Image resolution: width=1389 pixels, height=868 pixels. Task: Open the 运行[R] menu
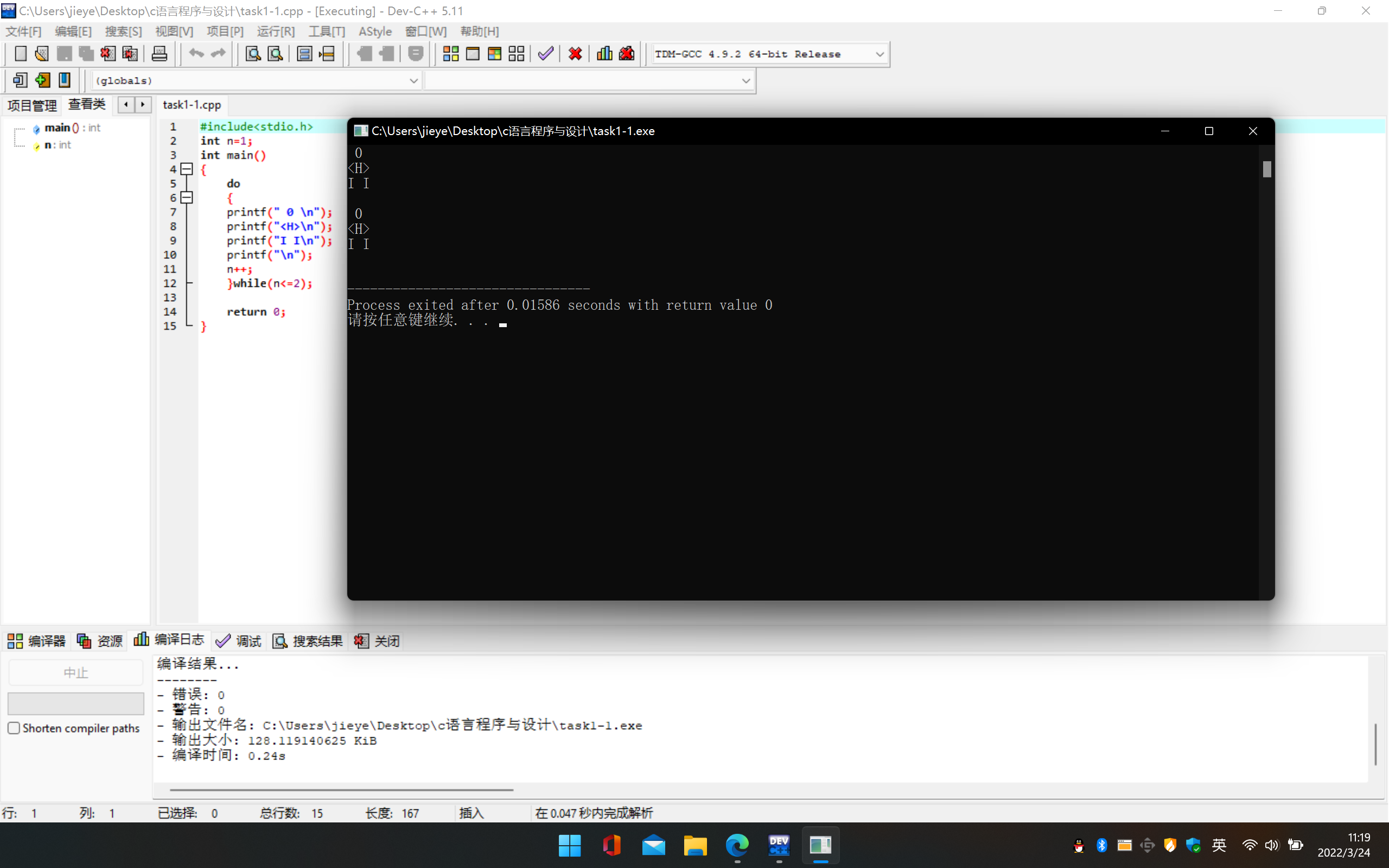pos(276,31)
